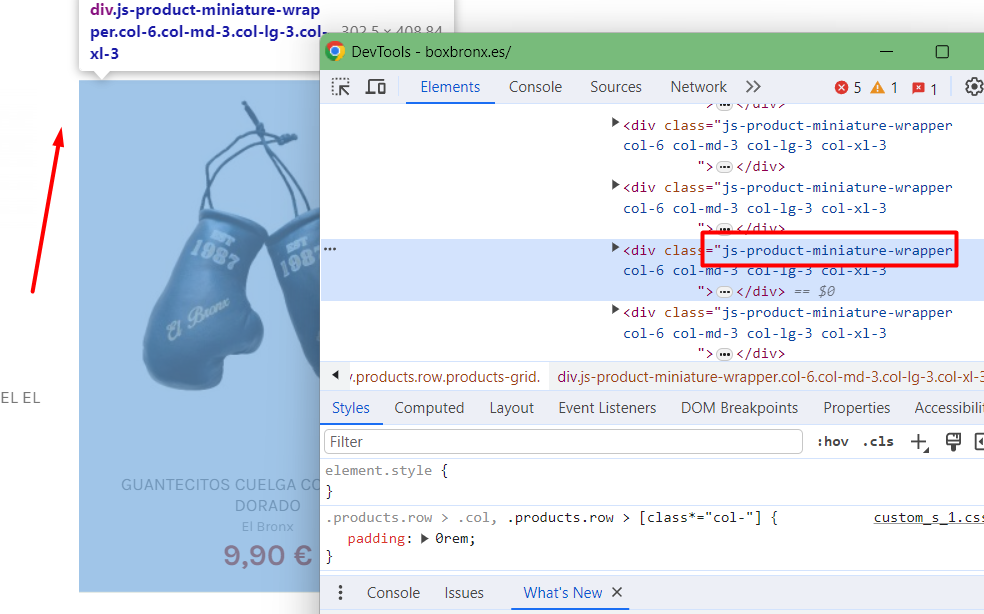Image resolution: width=984 pixels, height=614 pixels.
Task: Open the drawer three-dot menu
Action: click(x=340, y=593)
